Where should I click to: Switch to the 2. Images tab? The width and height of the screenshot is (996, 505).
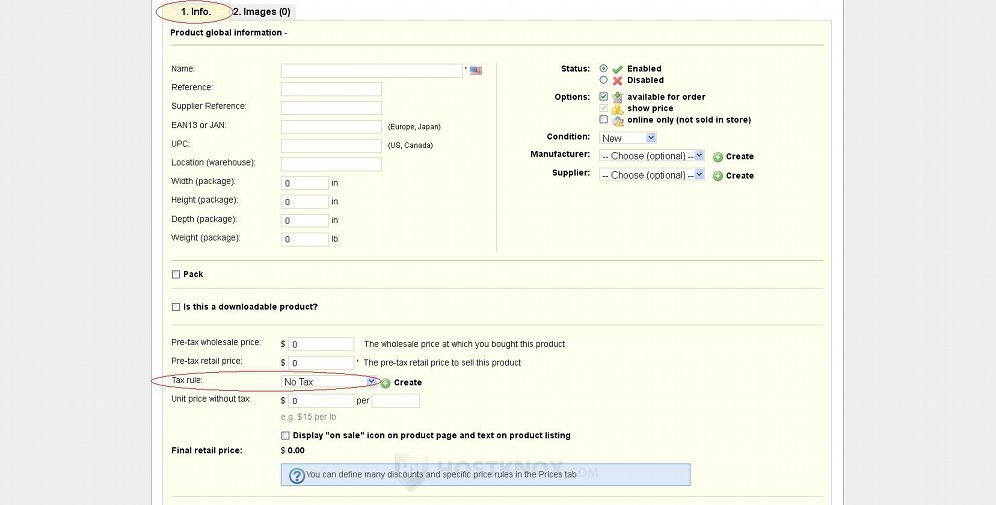pyautogui.click(x=261, y=11)
